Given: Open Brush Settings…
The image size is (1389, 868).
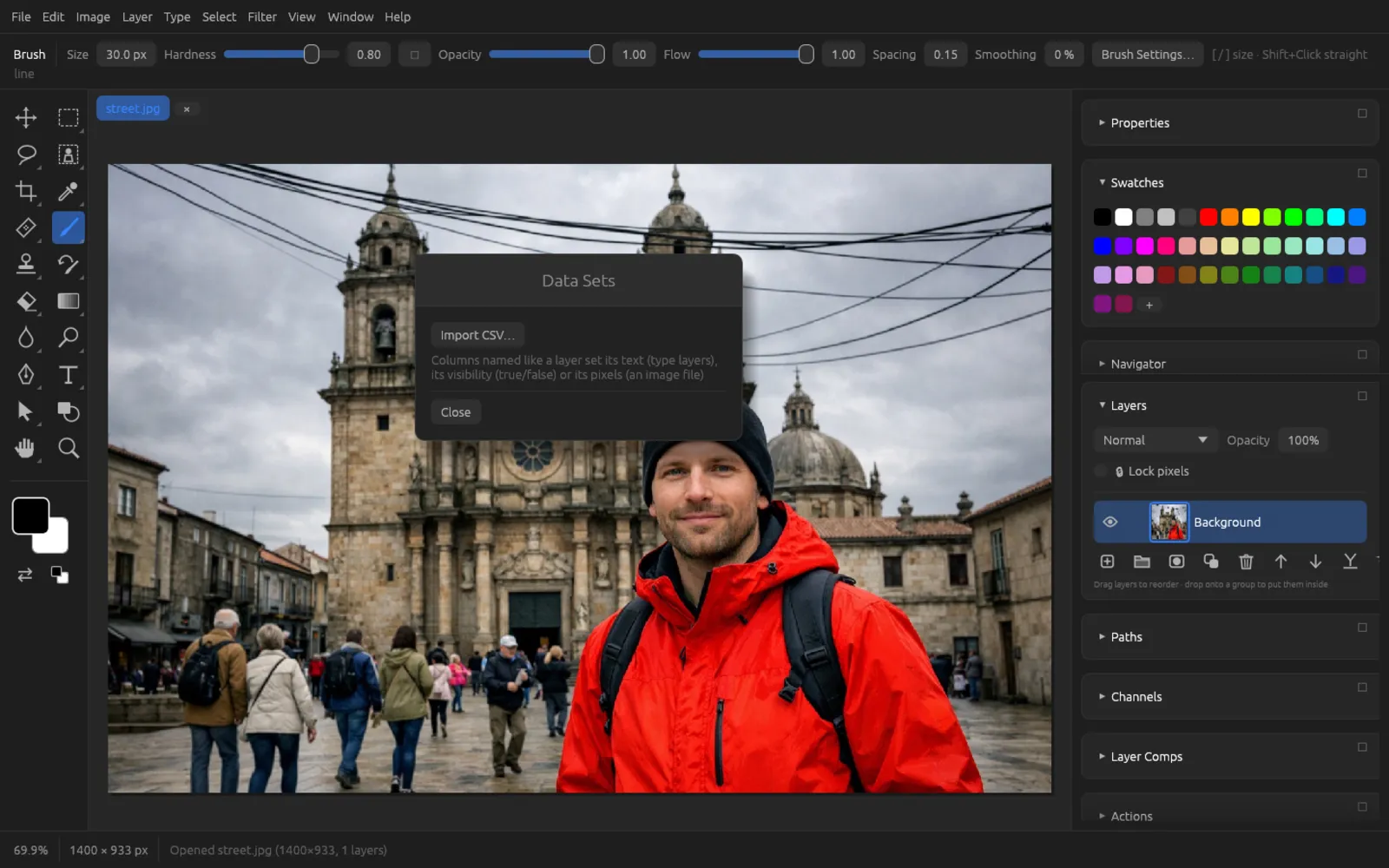Looking at the screenshot, I should coord(1148,55).
